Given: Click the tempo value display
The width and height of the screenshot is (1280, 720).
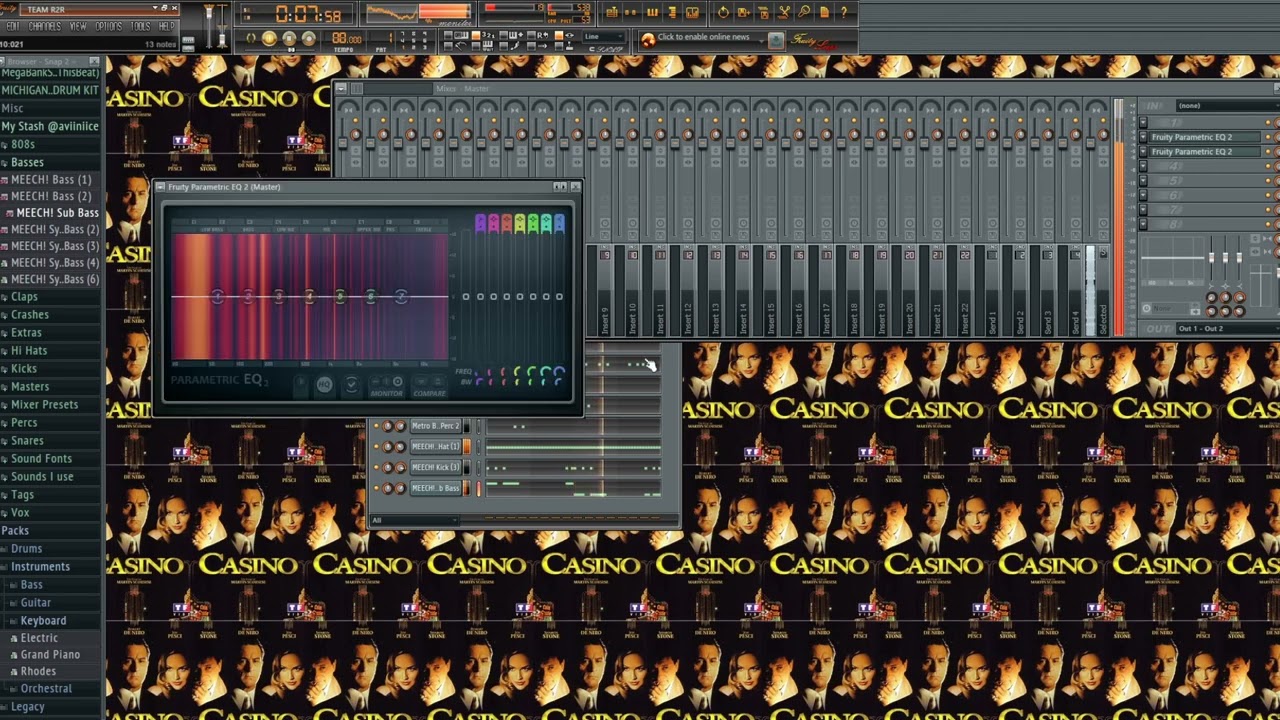Looking at the screenshot, I should [x=347, y=39].
